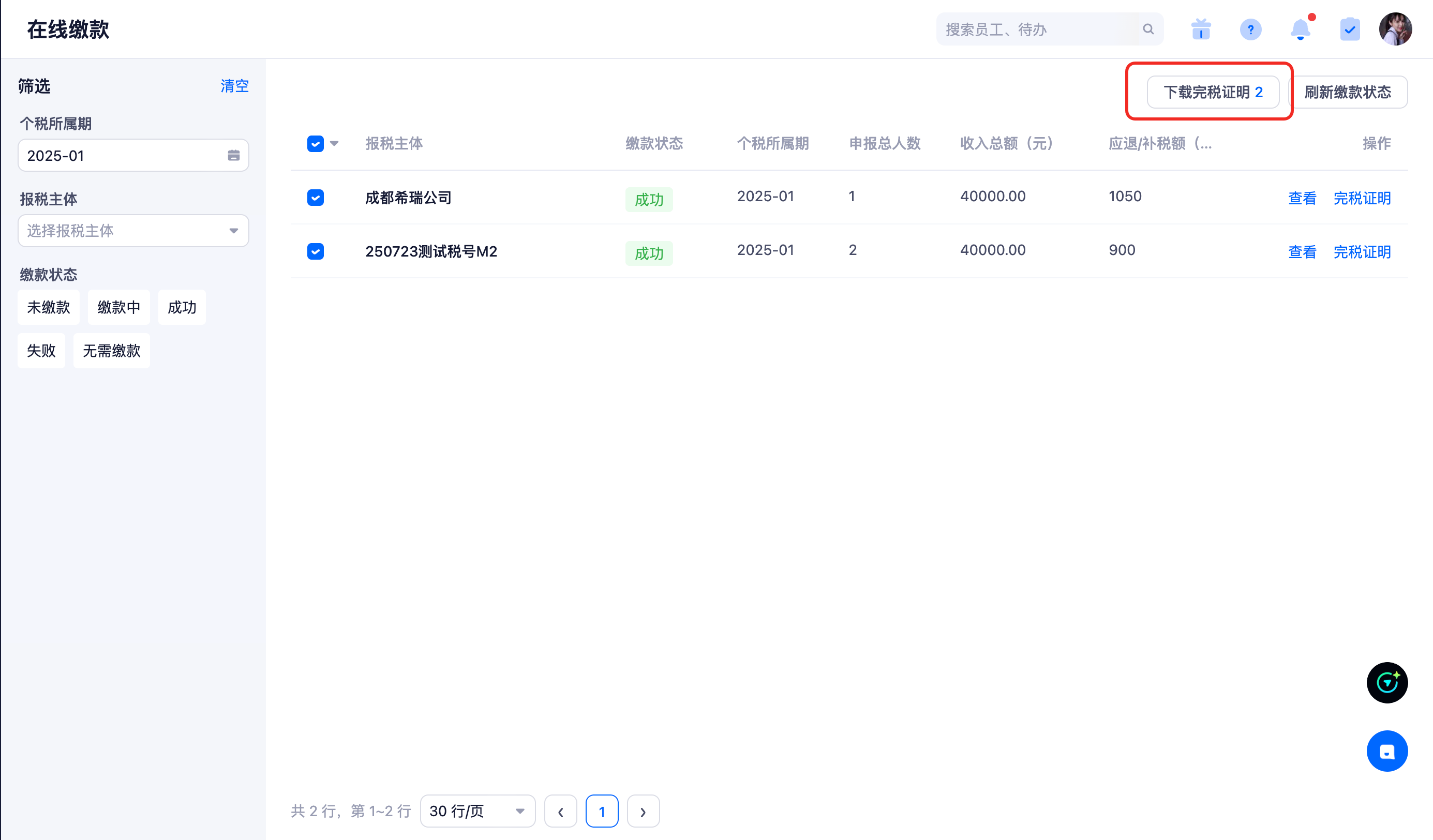This screenshot has width=1433, height=840.
Task: Expand the select-all dropdown arrow in the header
Action: click(334, 144)
